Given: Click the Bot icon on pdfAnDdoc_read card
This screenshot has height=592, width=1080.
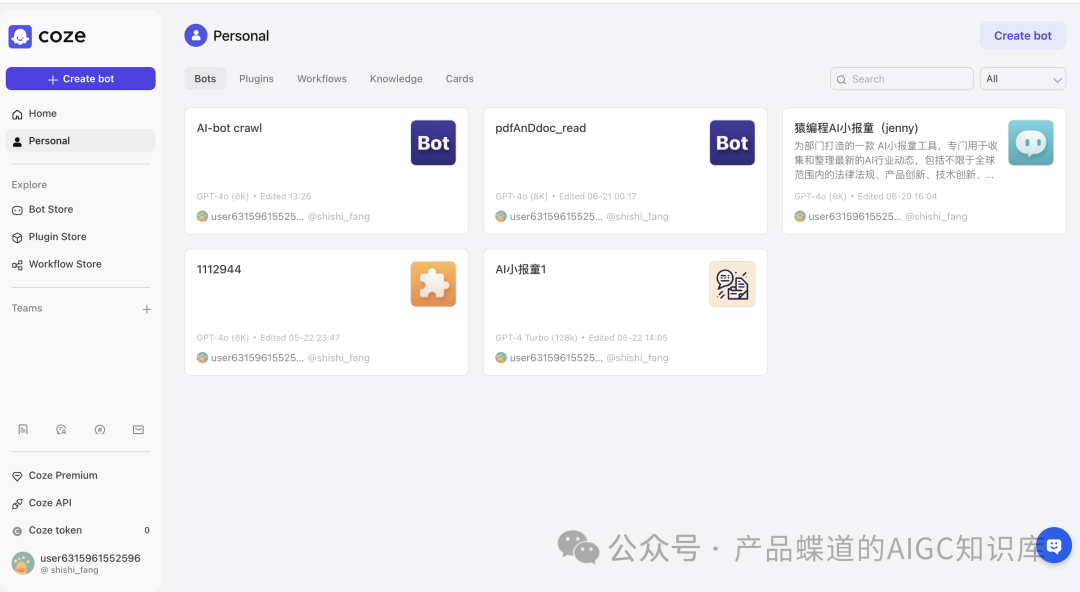Looking at the screenshot, I should (732, 143).
